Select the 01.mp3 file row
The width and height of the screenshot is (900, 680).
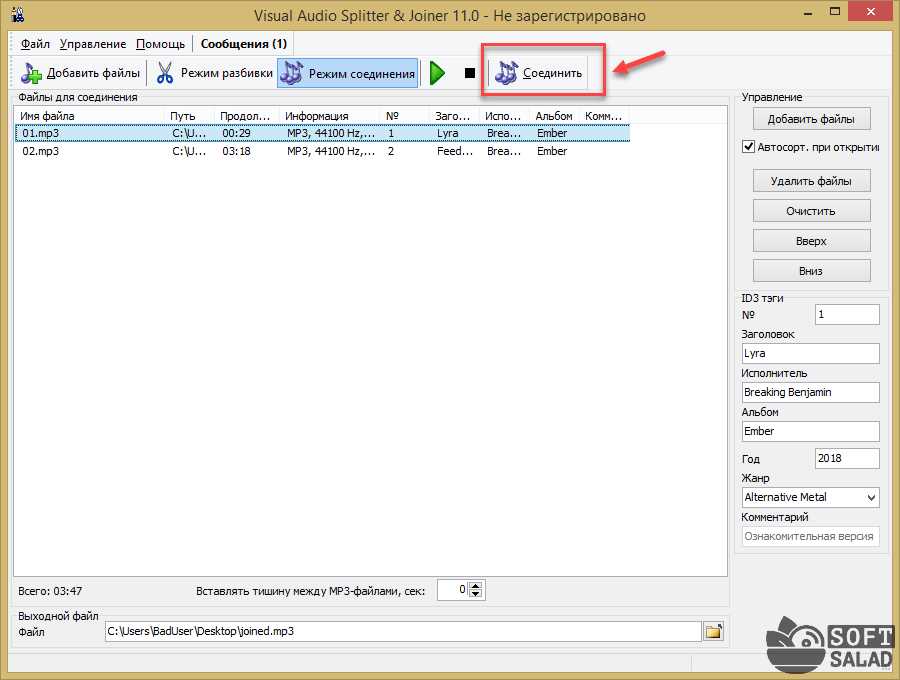pos(323,133)
